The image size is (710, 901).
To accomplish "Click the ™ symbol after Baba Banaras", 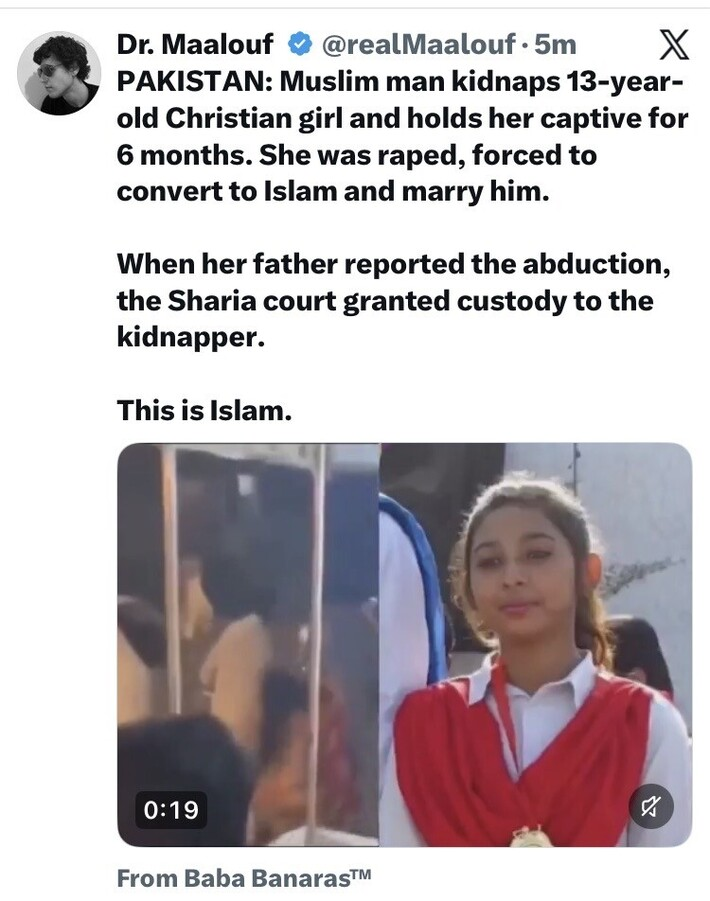I will coord(360,874).
